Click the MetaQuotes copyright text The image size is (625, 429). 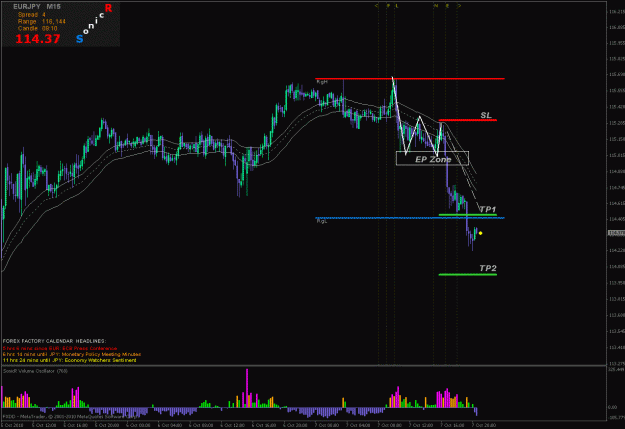pyautogui.click(x=71, y=416)
